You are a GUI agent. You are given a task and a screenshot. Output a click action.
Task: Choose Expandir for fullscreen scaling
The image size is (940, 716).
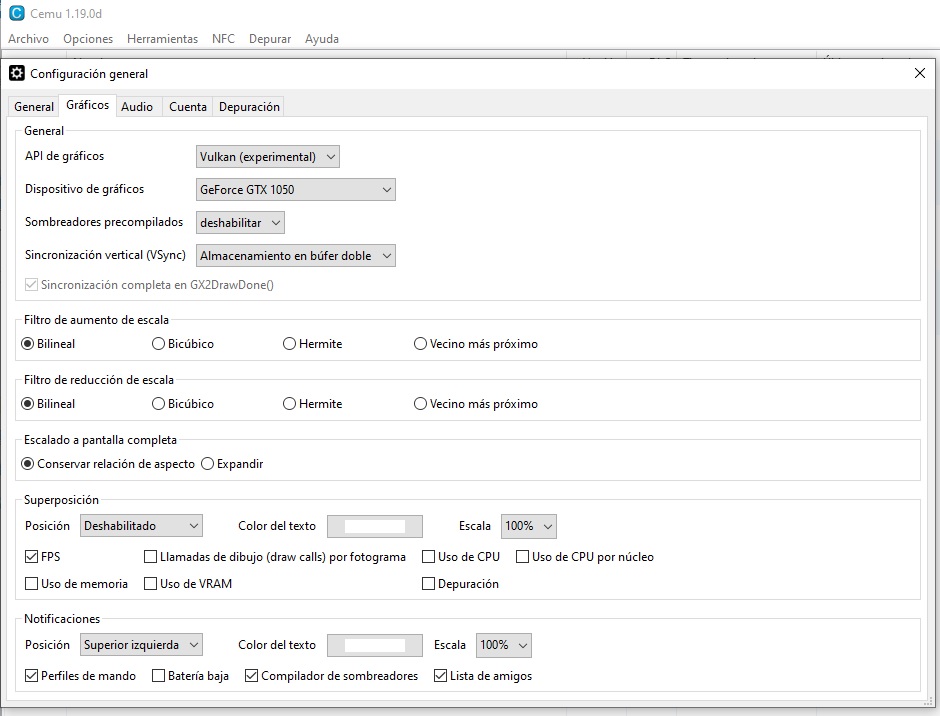pyautogui.click(x=208, y=464)
